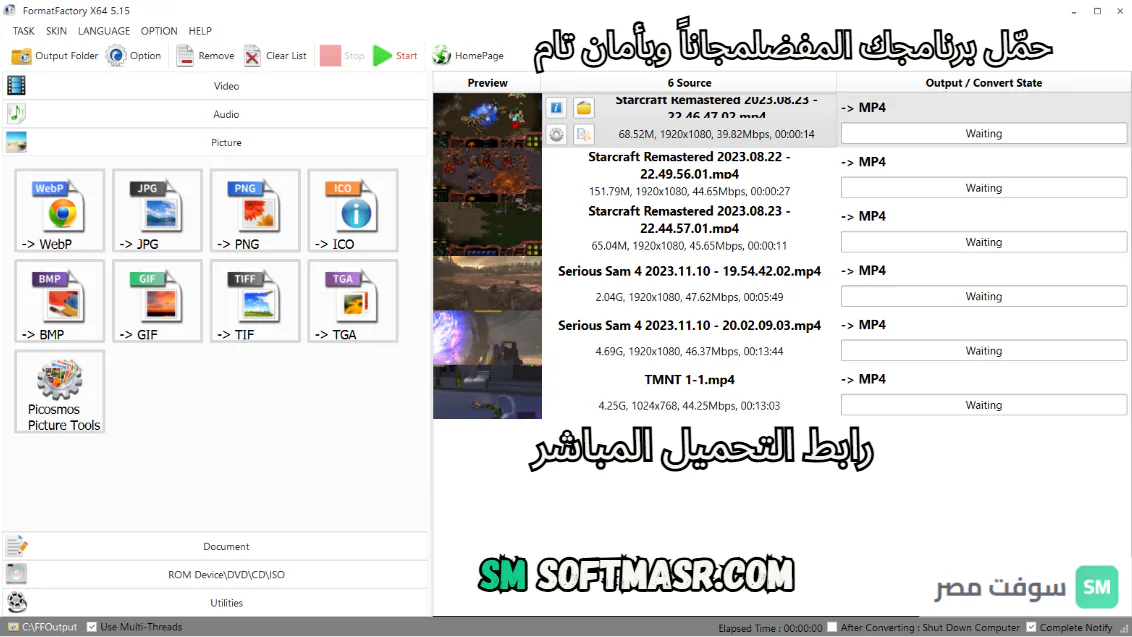Screen dimensions: 1132x637
Task: Start the conversion with green arrow
Action: (x=395, y=56)
